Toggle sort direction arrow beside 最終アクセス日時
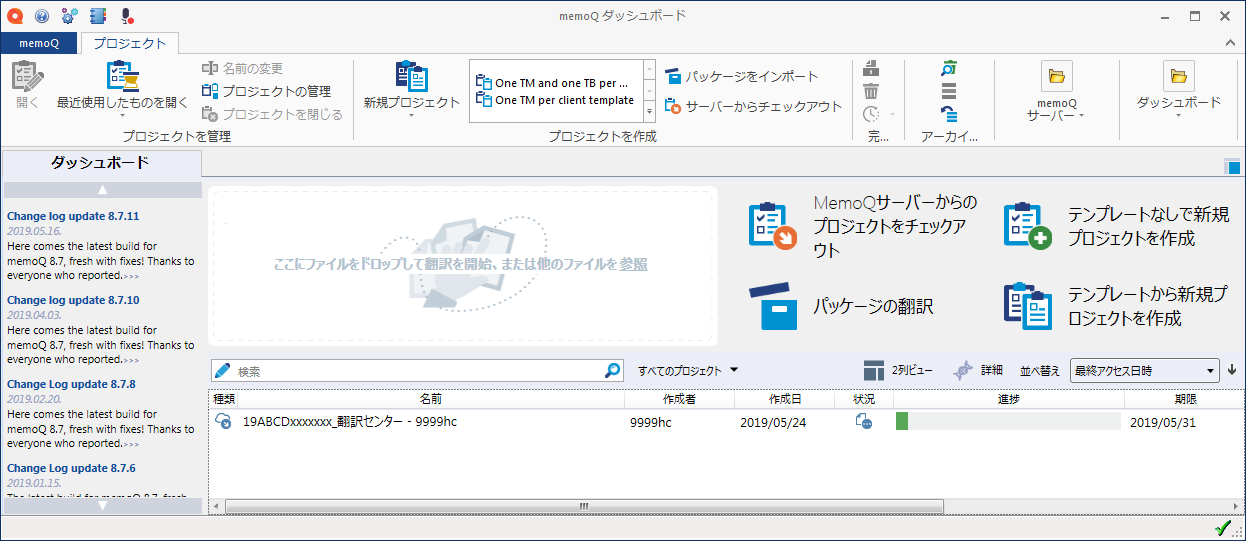This screenshot has height=541, width=1246. 1232,370
